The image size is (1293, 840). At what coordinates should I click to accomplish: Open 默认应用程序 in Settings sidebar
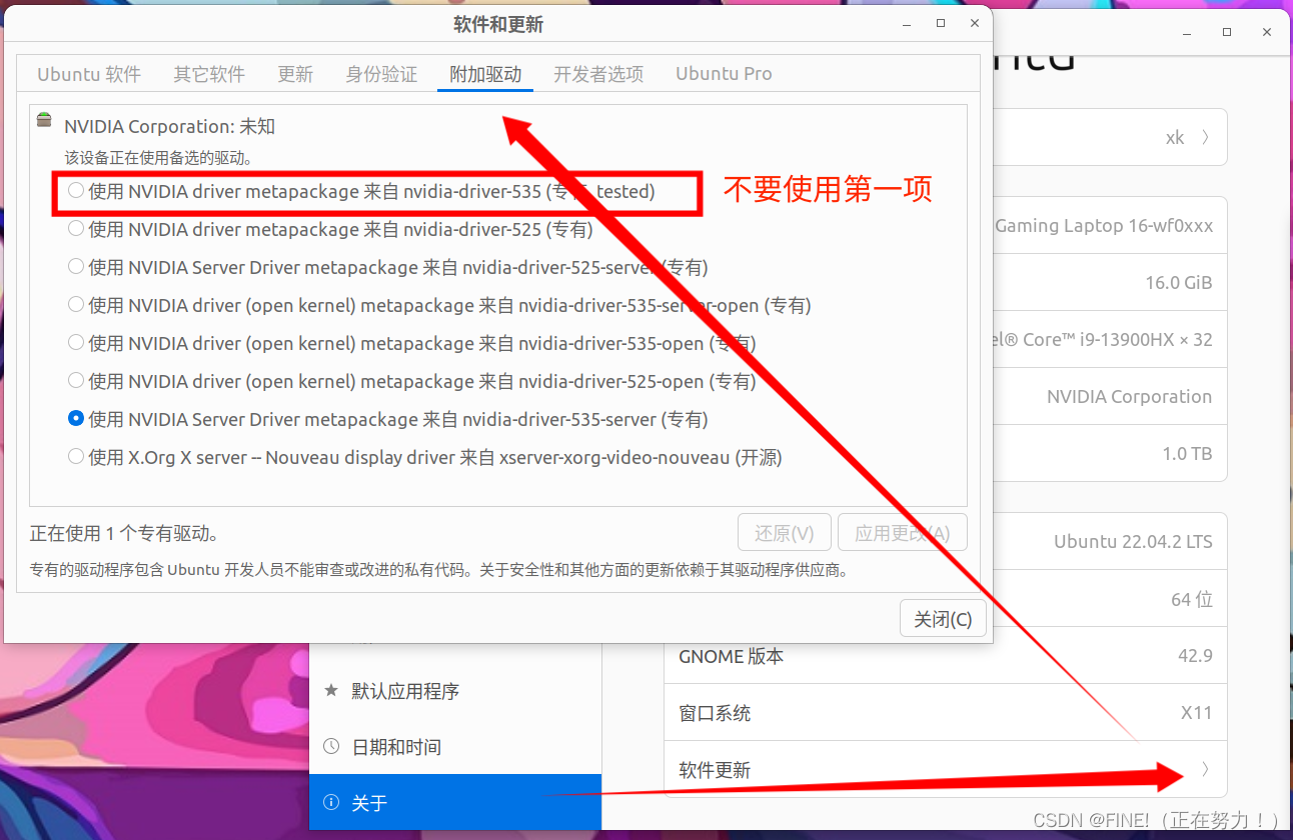(455, 691)
